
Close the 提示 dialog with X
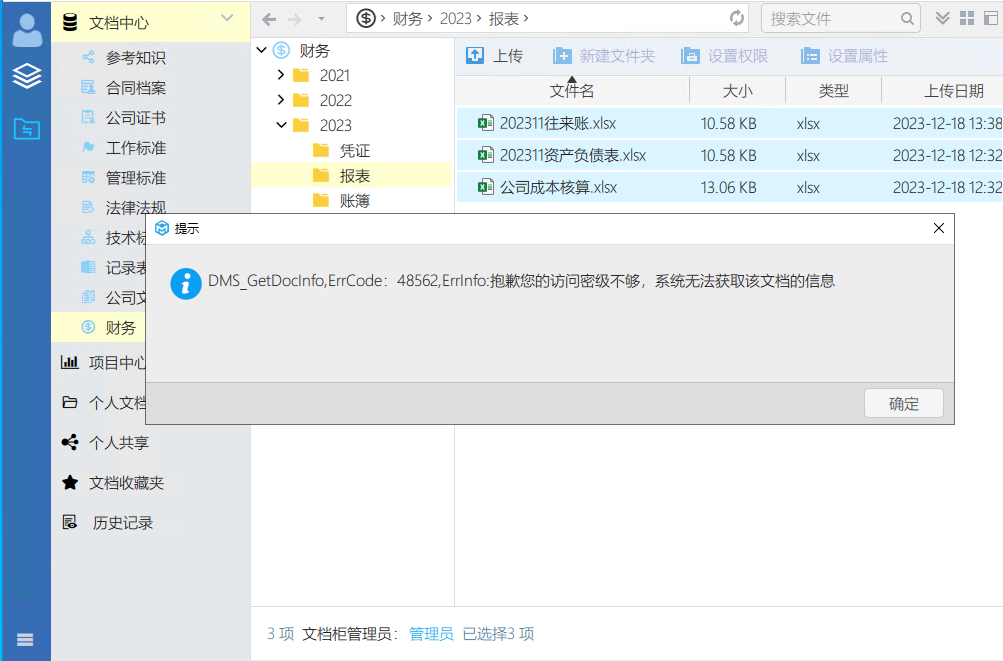pos(938,228)
